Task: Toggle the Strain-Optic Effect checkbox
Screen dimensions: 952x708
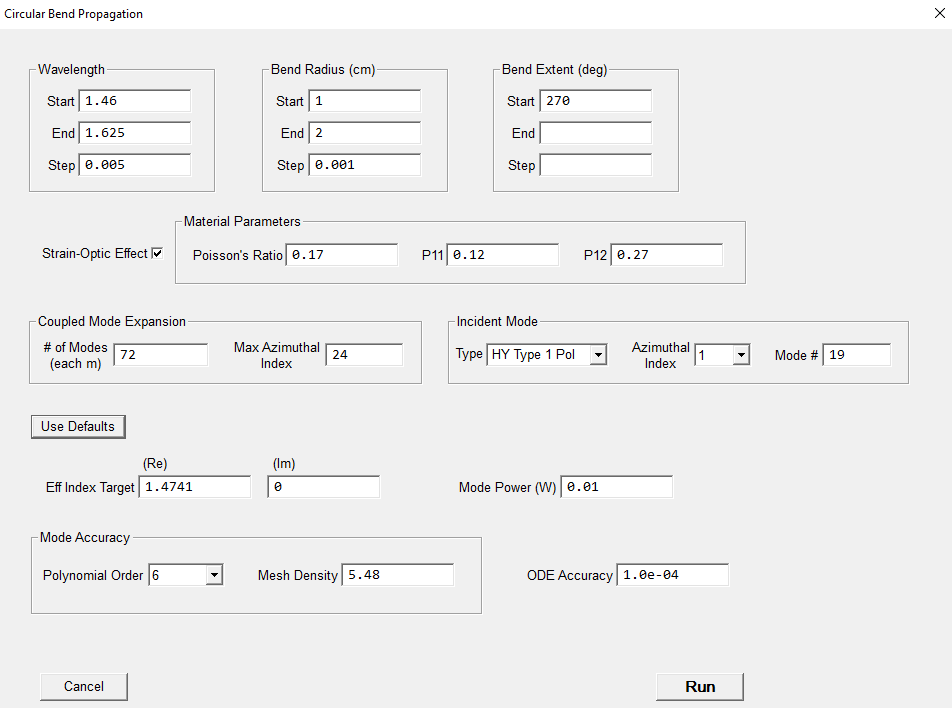Action: tap(157, 253)
